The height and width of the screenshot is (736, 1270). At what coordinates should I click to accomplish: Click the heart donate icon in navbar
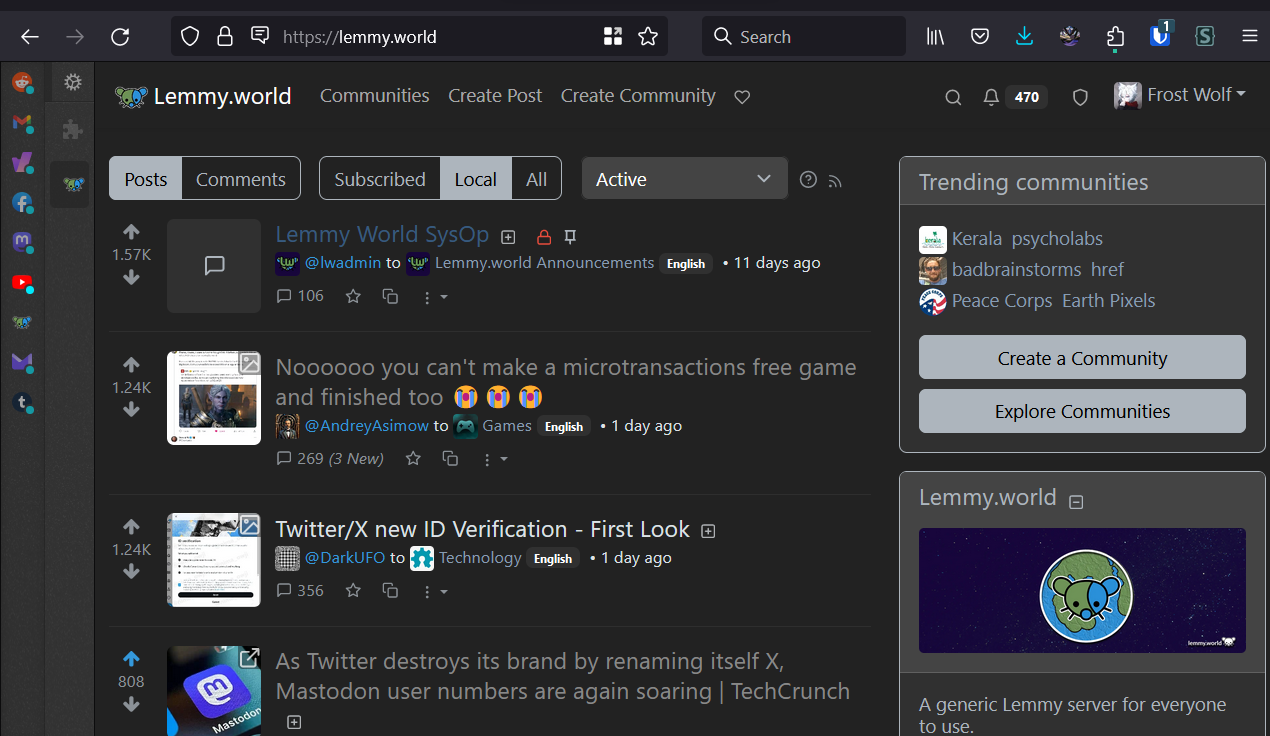(x=742, y=97)
